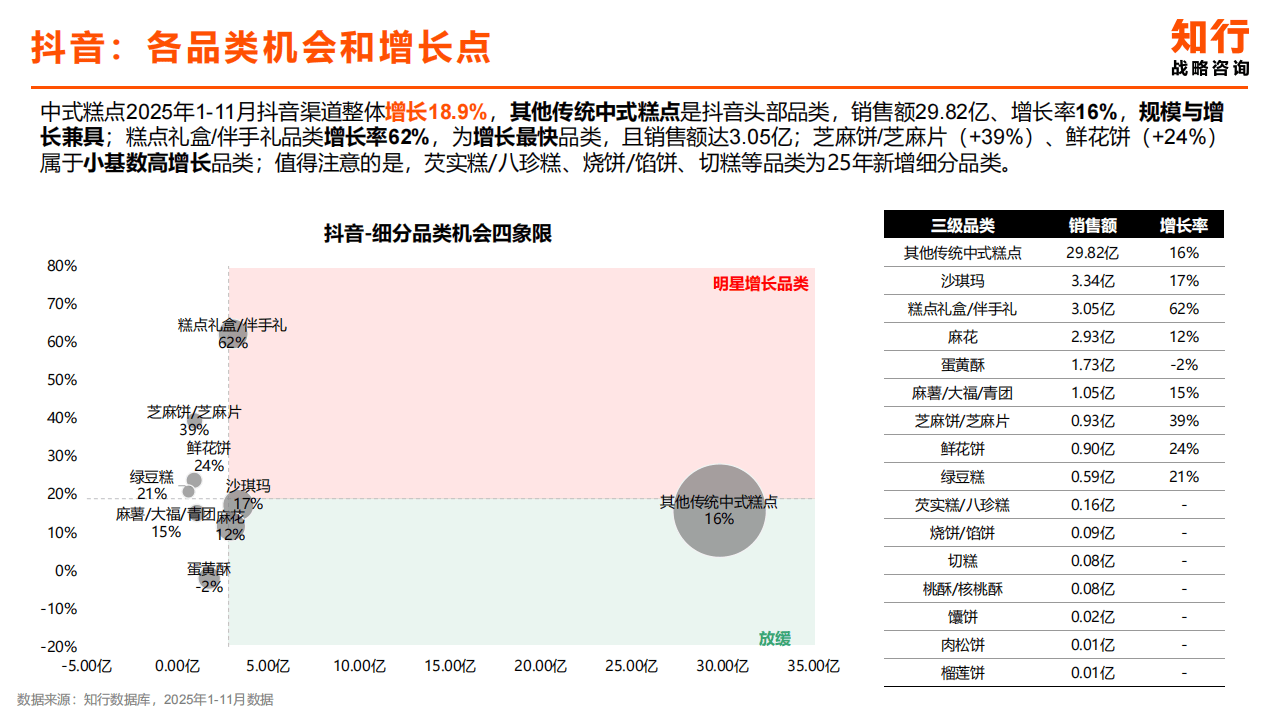The image size is (1280, 720).
Task: Select the 蛋黄酥 -2% bubble
Action: [x=210, y=577]
